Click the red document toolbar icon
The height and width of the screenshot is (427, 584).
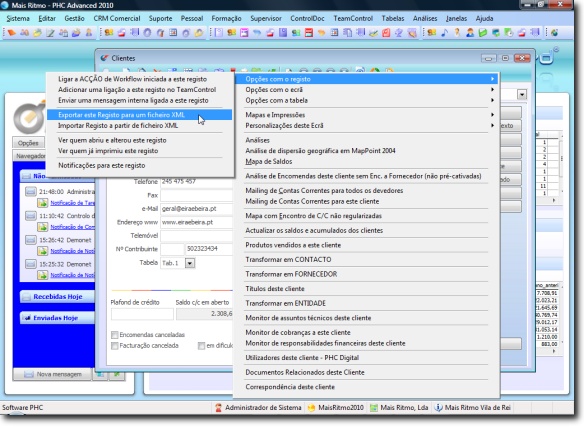(387, 33)
